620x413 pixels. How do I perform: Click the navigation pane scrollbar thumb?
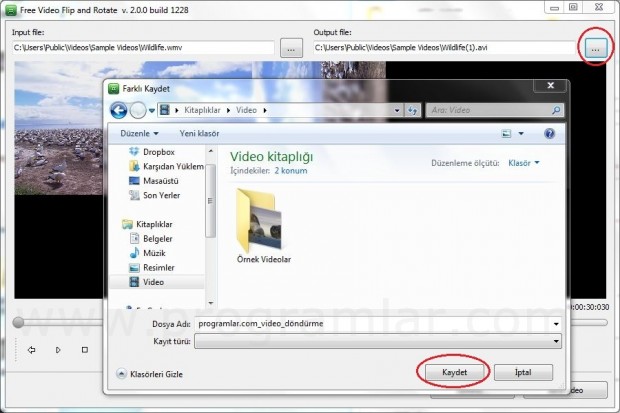[210, 201]
